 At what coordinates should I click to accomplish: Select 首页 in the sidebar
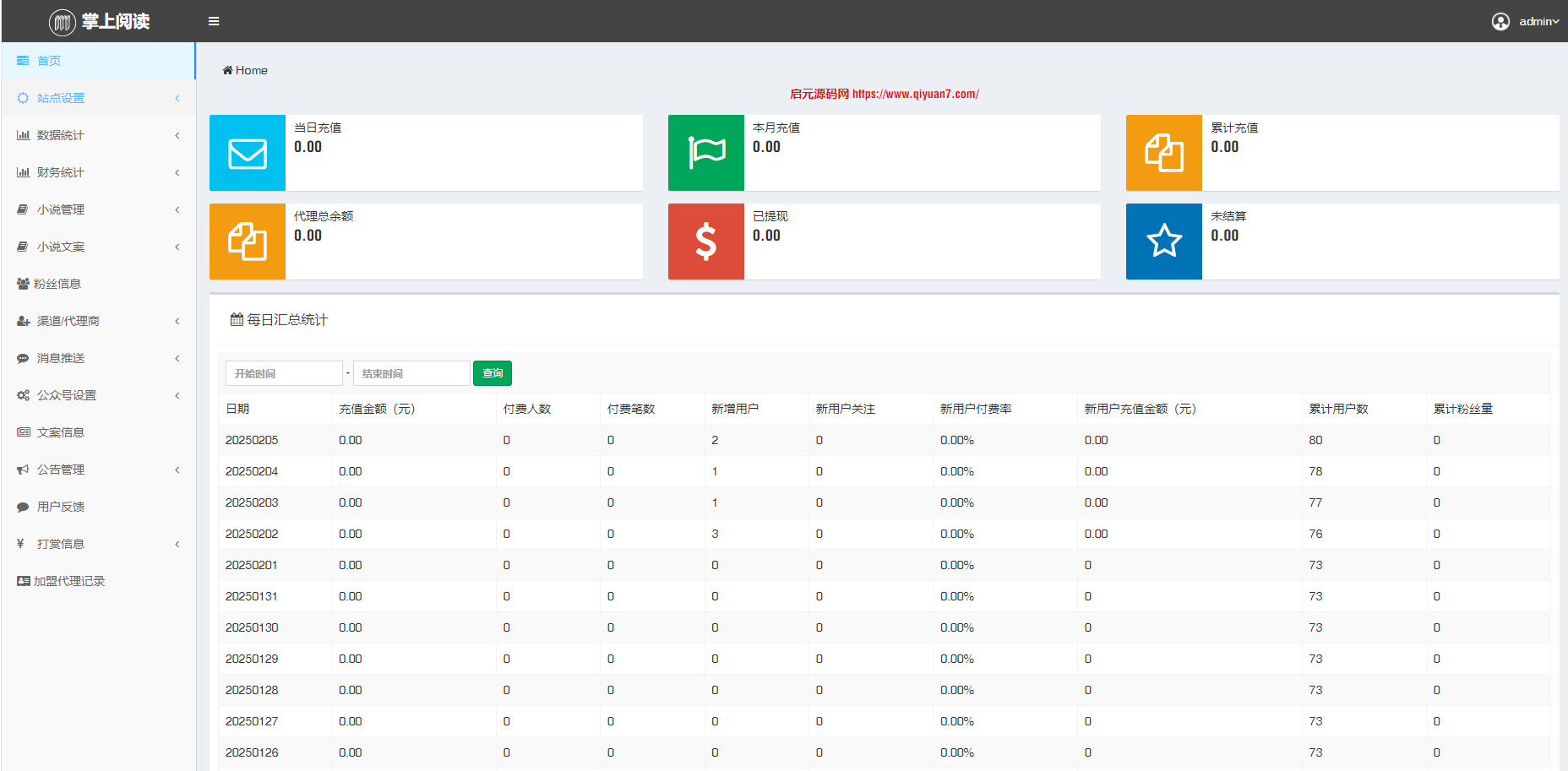tap(49, 61)
